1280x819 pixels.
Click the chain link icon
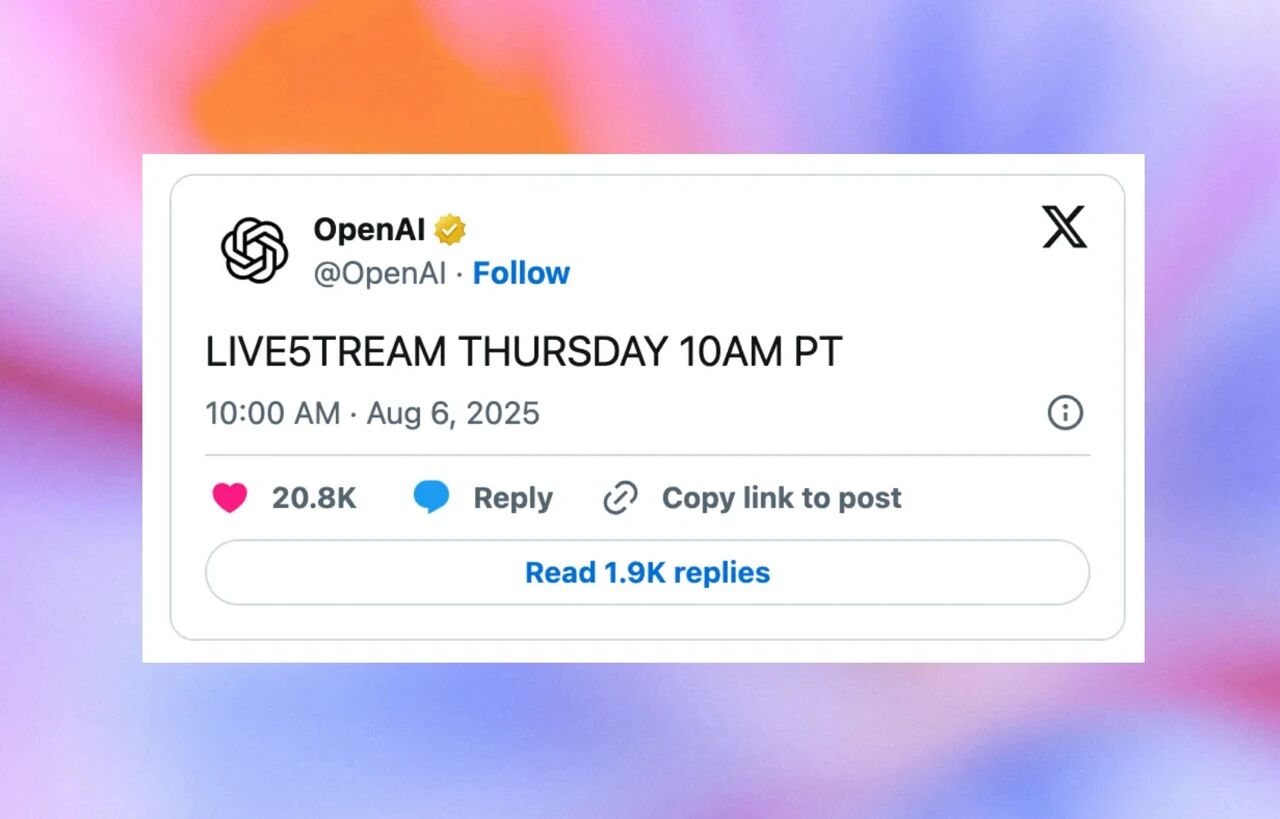(x=621, y=498)
